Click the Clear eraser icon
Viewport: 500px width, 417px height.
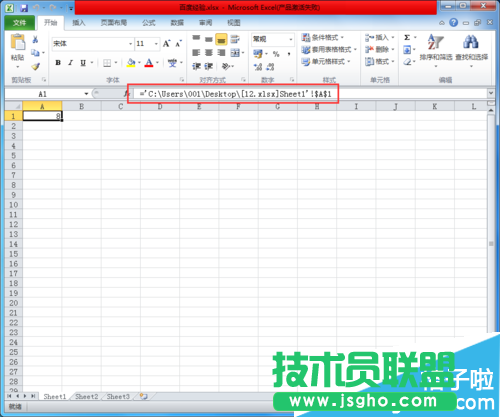(x=407, y=62)
